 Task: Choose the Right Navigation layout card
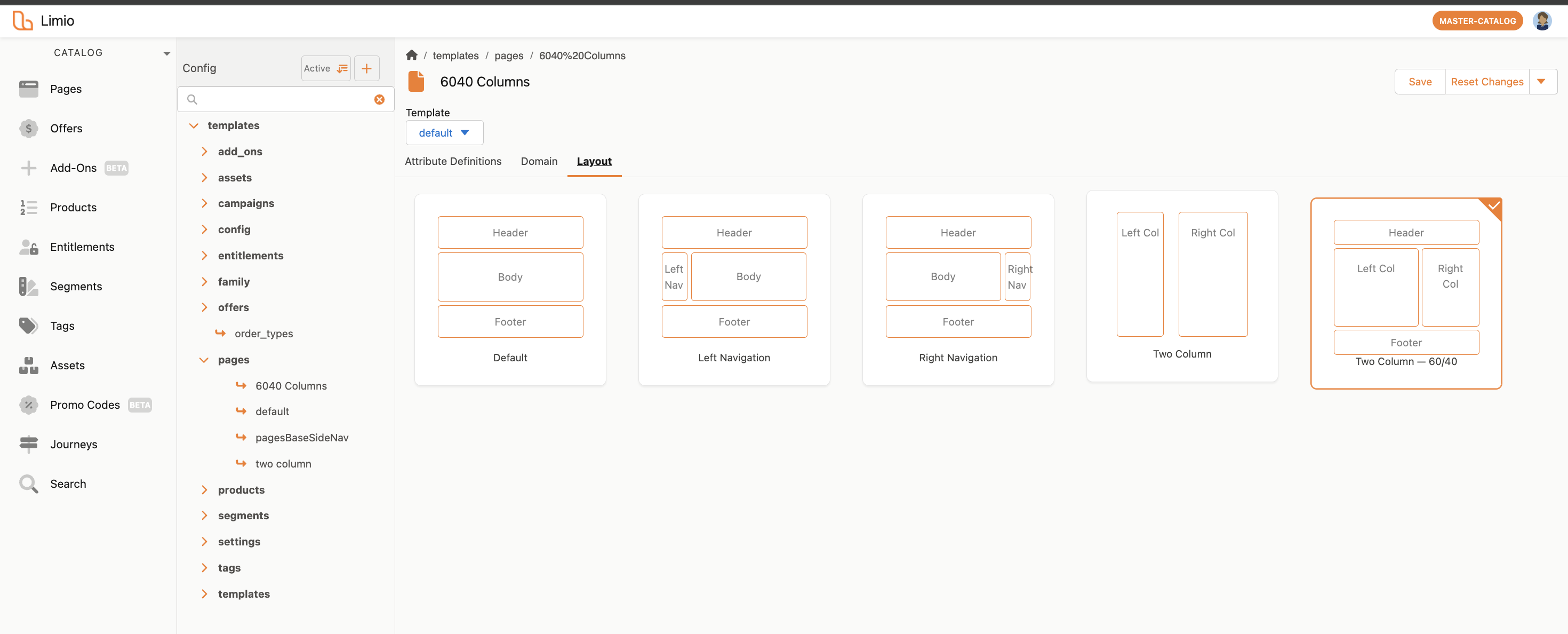coord(957,289)
